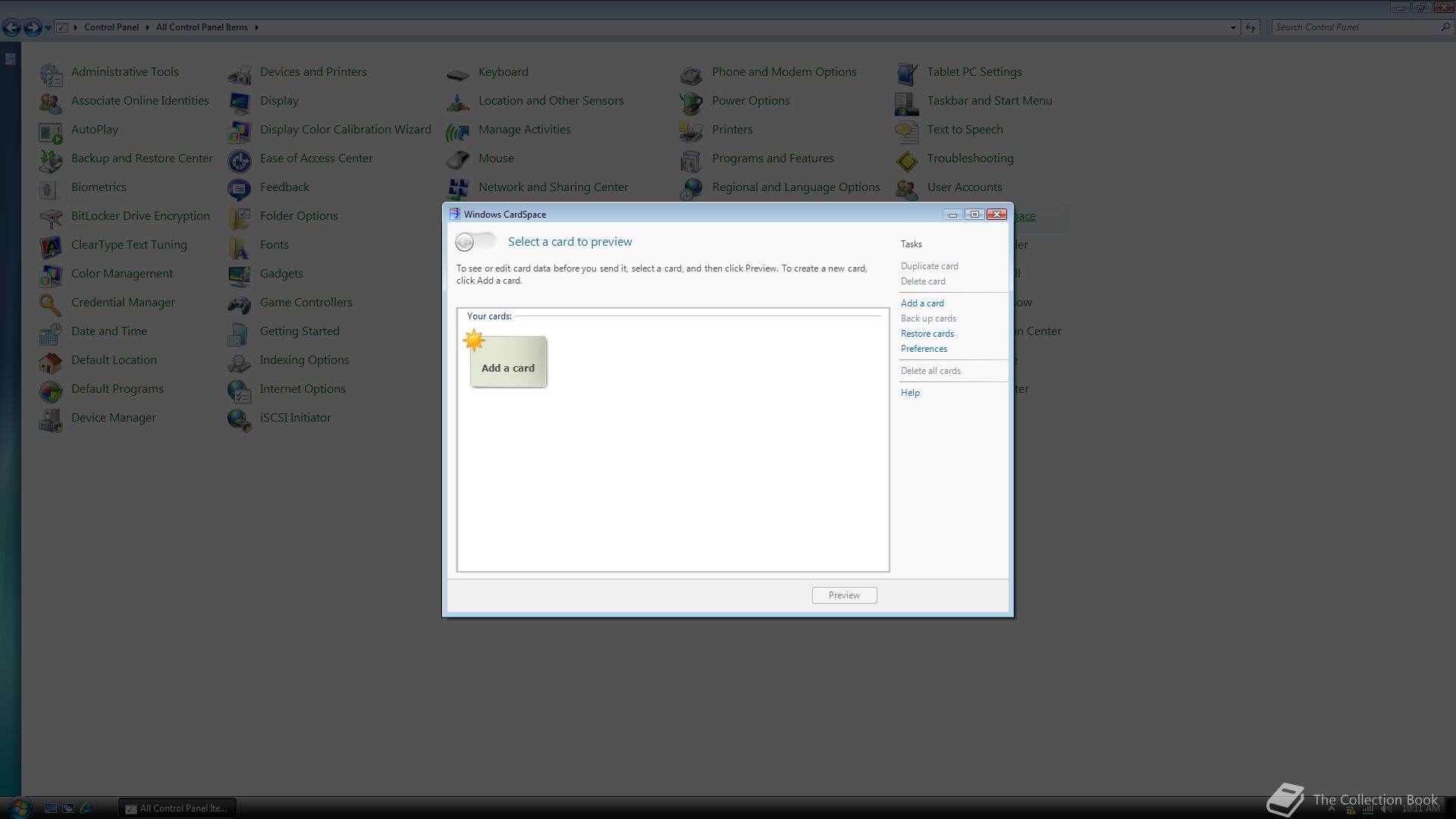This screenshot has width=1456, height=819.
Task: Open the Color Management icon
Action: 51,275
